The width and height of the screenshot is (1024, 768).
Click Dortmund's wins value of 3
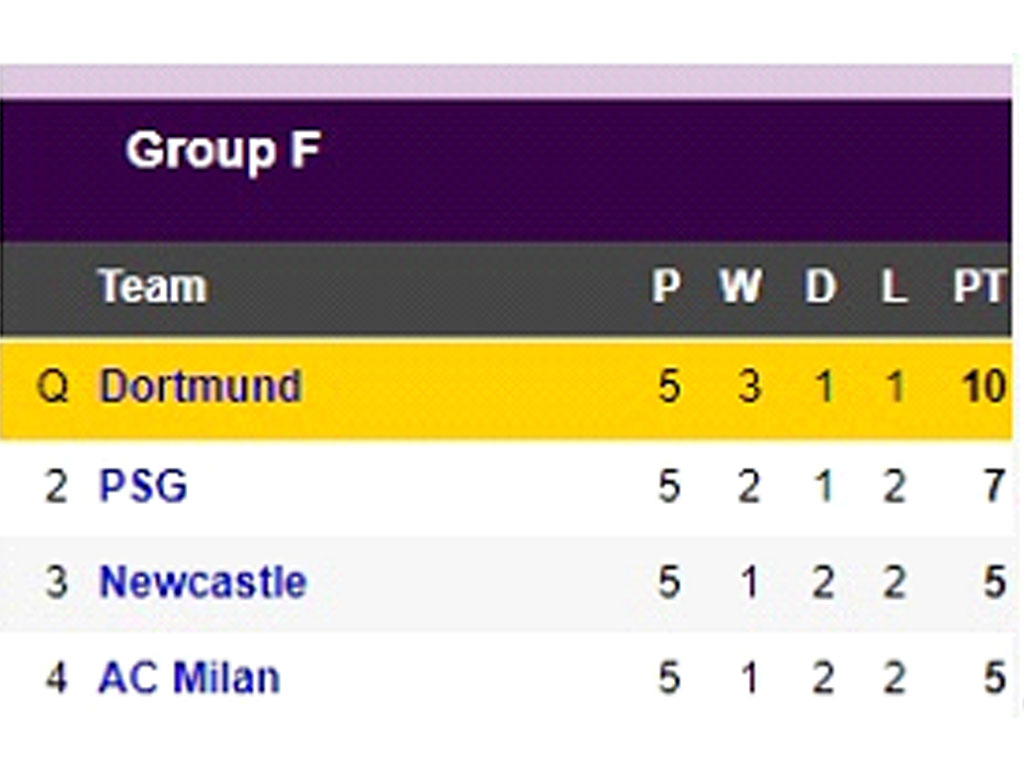pyautogui.click(x=750, y=387)
